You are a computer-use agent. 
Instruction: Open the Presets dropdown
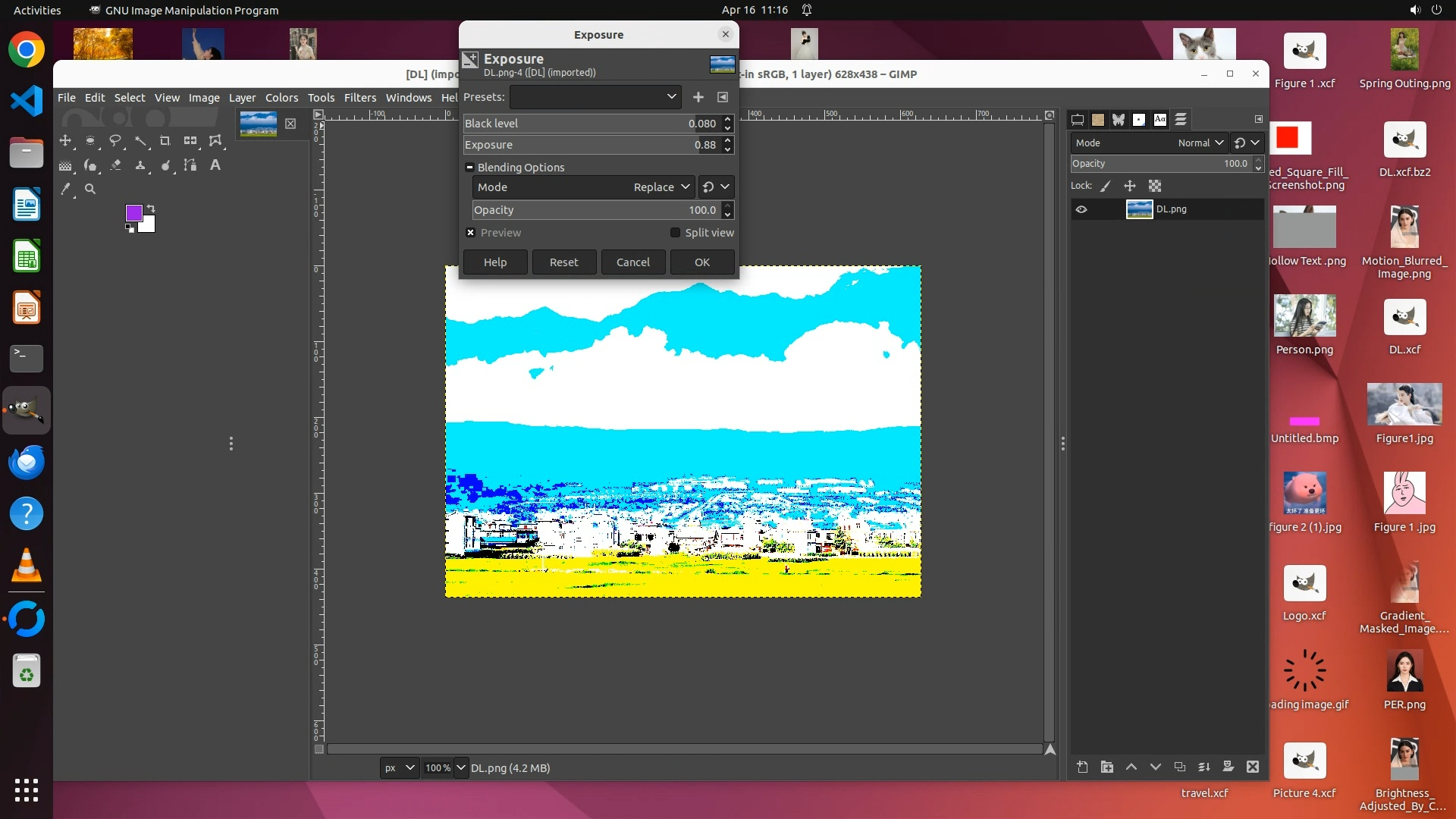(x=595, y=97)
